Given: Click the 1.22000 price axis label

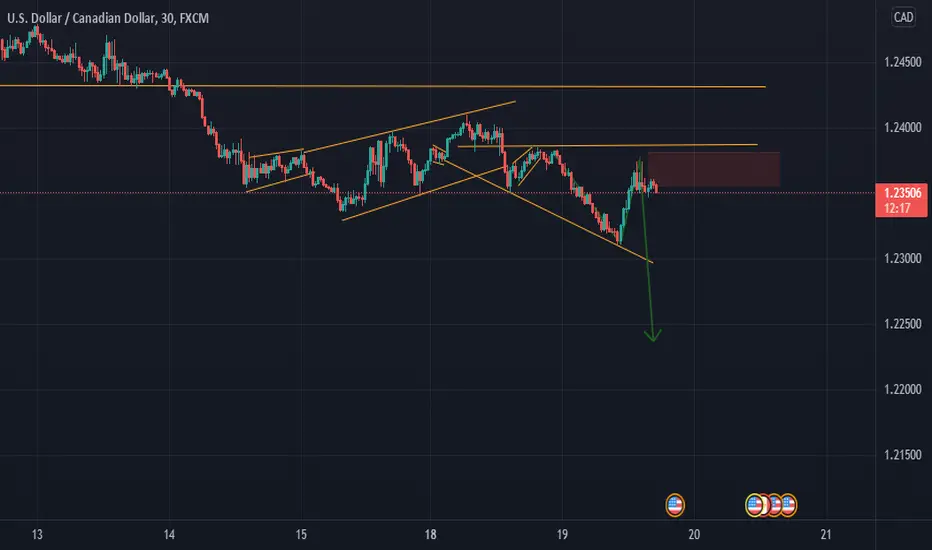Looking at the screenshot, I should 902,389.
